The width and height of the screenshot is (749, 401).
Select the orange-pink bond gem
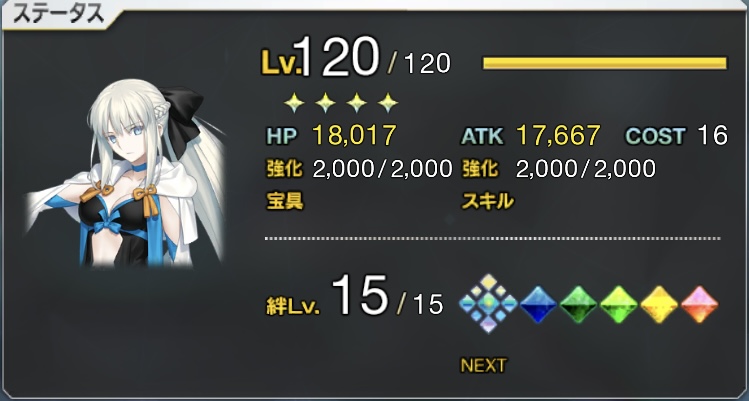(x=699, y=304)
